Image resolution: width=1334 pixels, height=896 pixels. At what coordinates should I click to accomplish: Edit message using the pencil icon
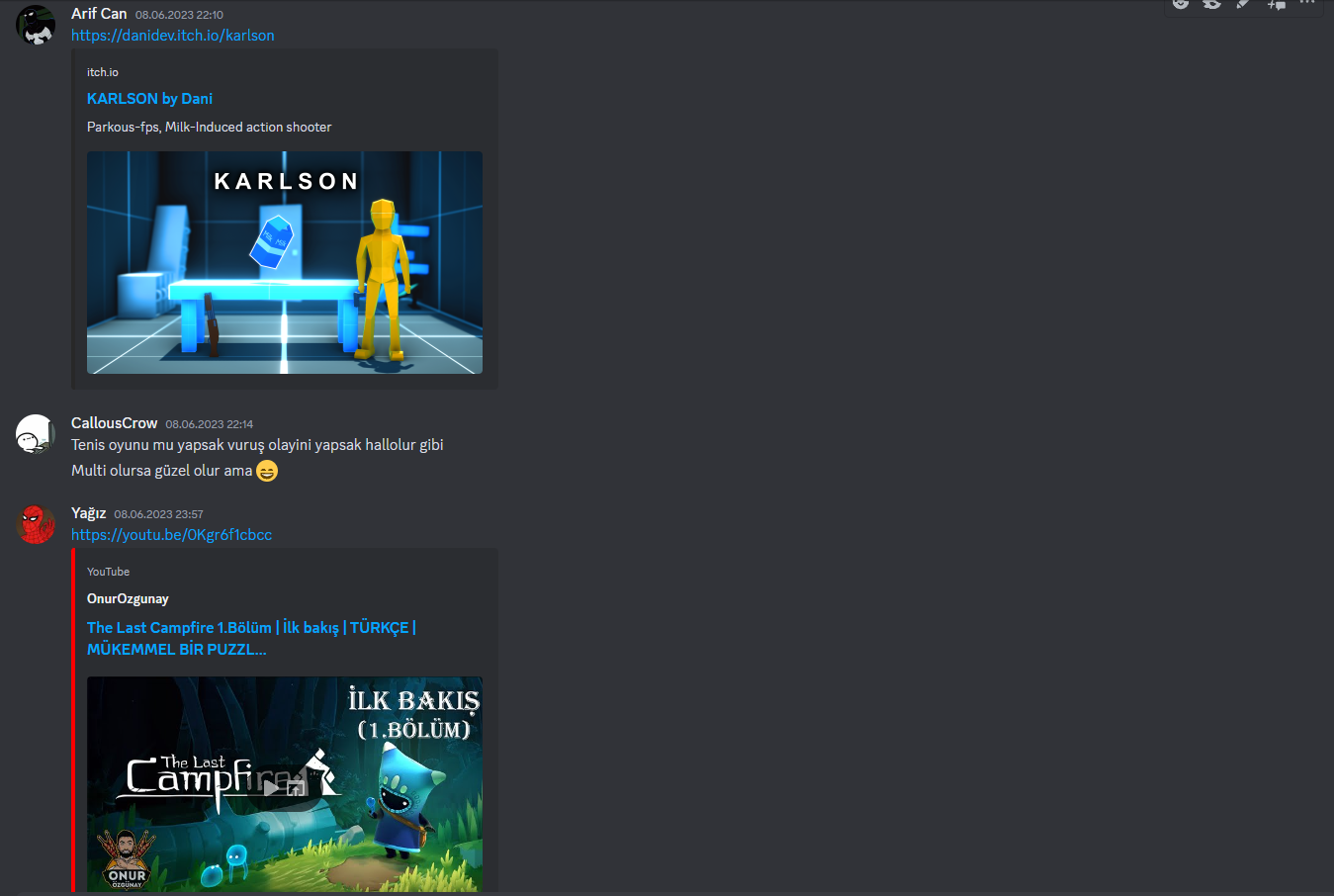[1244, 4]
